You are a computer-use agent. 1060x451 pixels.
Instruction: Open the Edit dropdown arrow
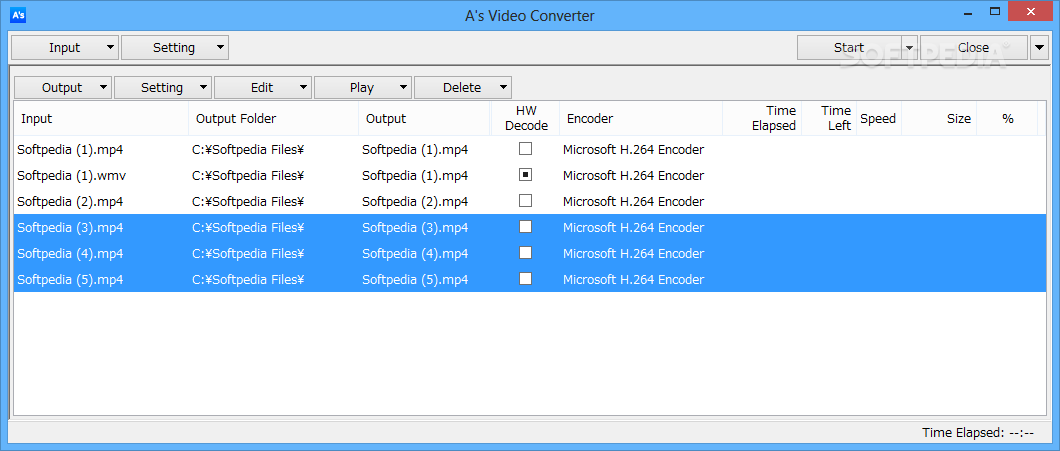(302, 87)
